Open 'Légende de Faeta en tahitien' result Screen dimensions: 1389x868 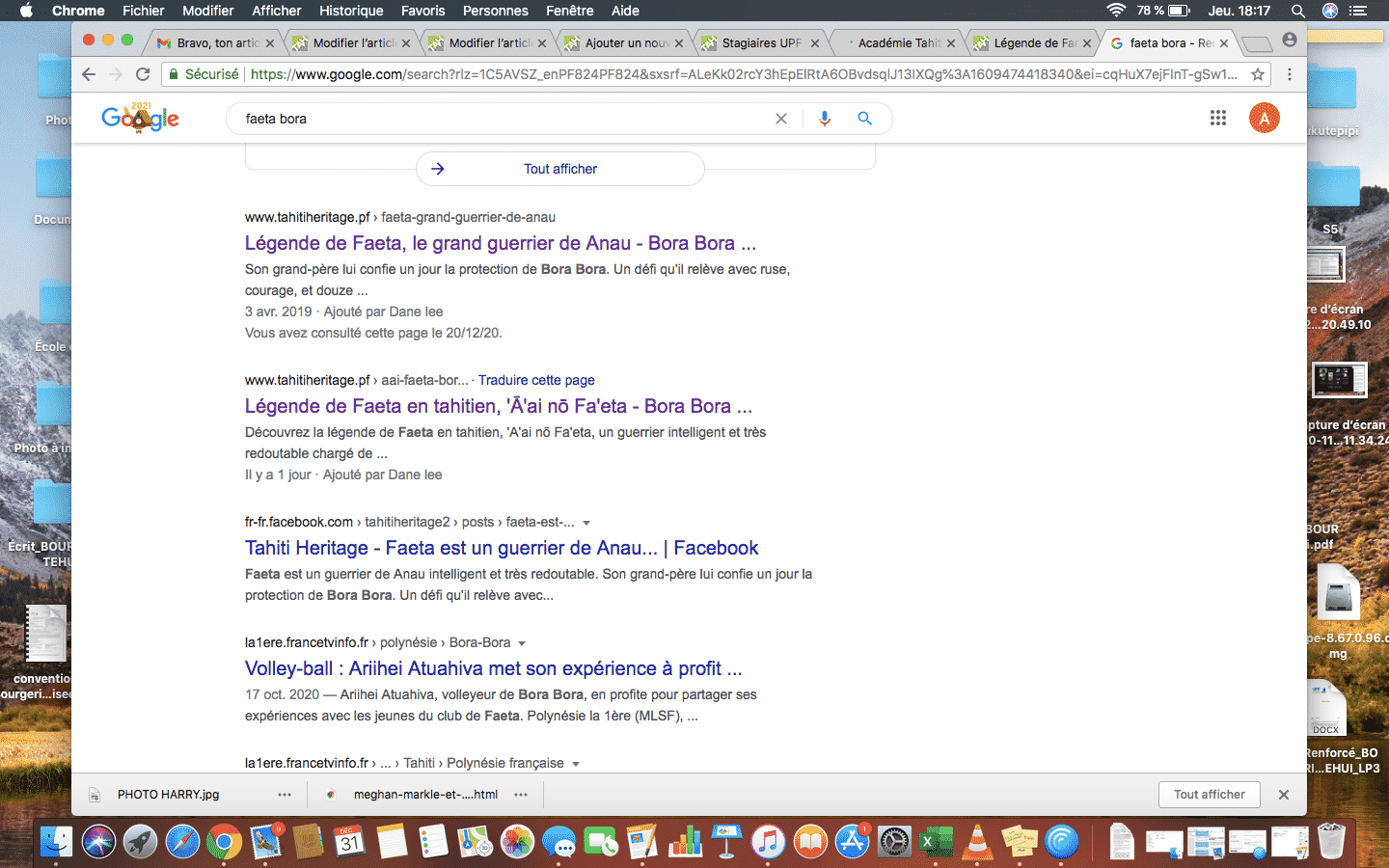[499, 406]
